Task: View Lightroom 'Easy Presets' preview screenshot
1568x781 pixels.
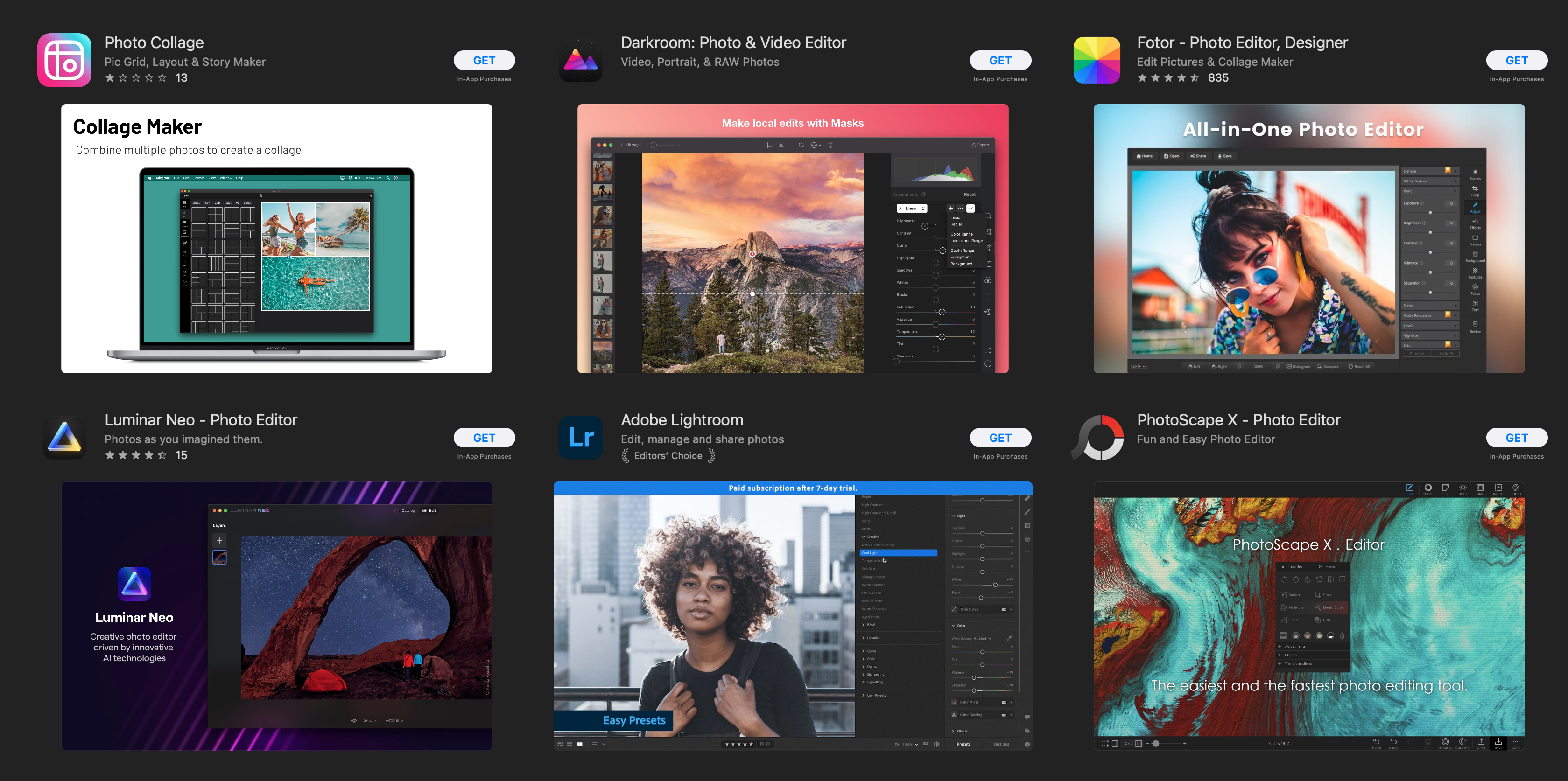Action: click(x=793, y=615)
